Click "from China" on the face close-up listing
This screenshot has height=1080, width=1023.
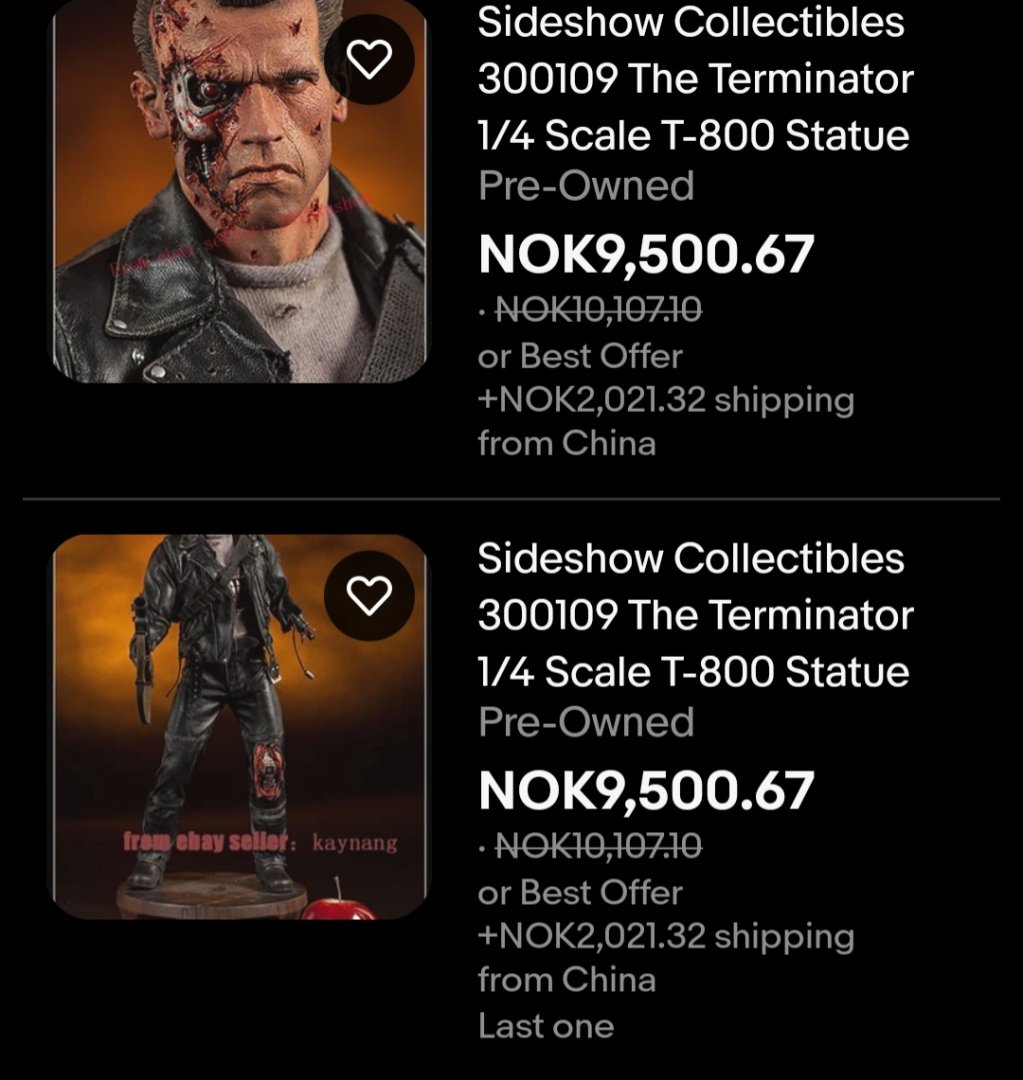coord(566,443)
